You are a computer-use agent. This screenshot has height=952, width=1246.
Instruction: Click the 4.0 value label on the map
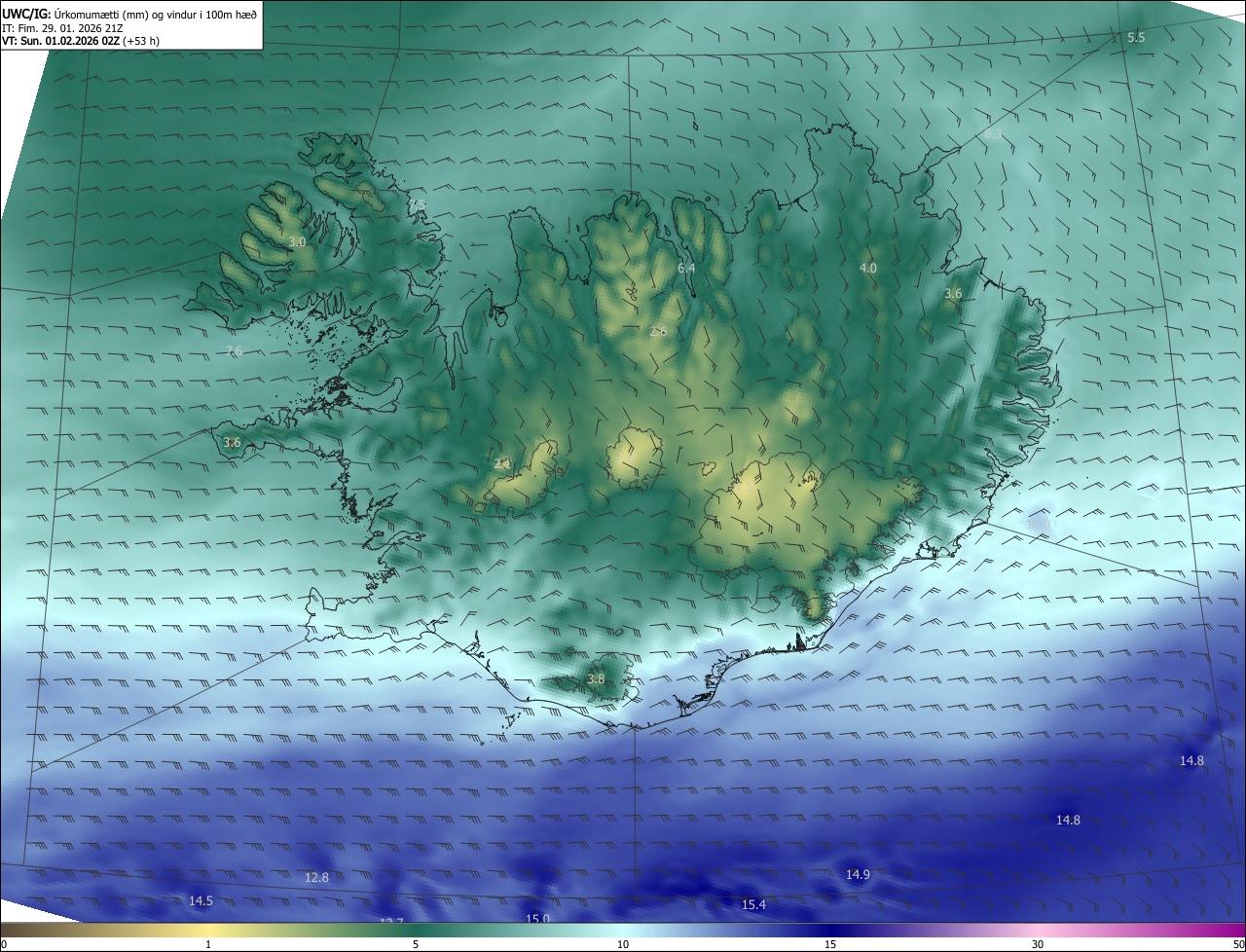tap(868, 268)
